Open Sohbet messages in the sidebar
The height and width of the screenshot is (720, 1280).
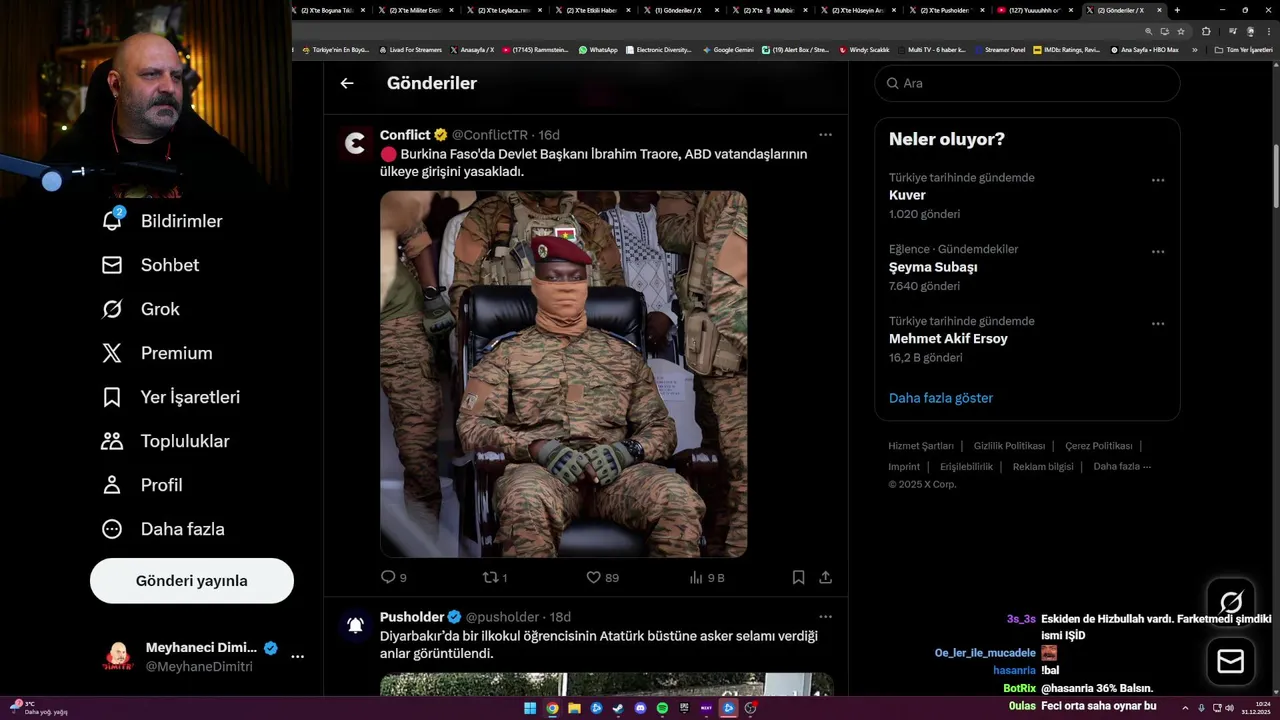[x=150, y=265]
